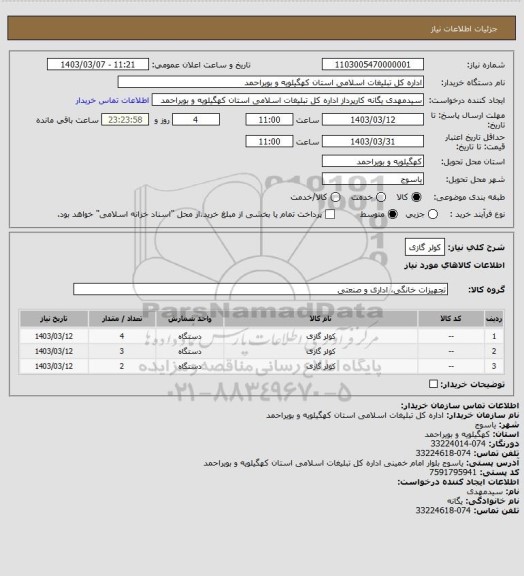Click the fax number 33224014-074
The width and height of the screenshot is (524, 576).
click(x=458, y=444)
